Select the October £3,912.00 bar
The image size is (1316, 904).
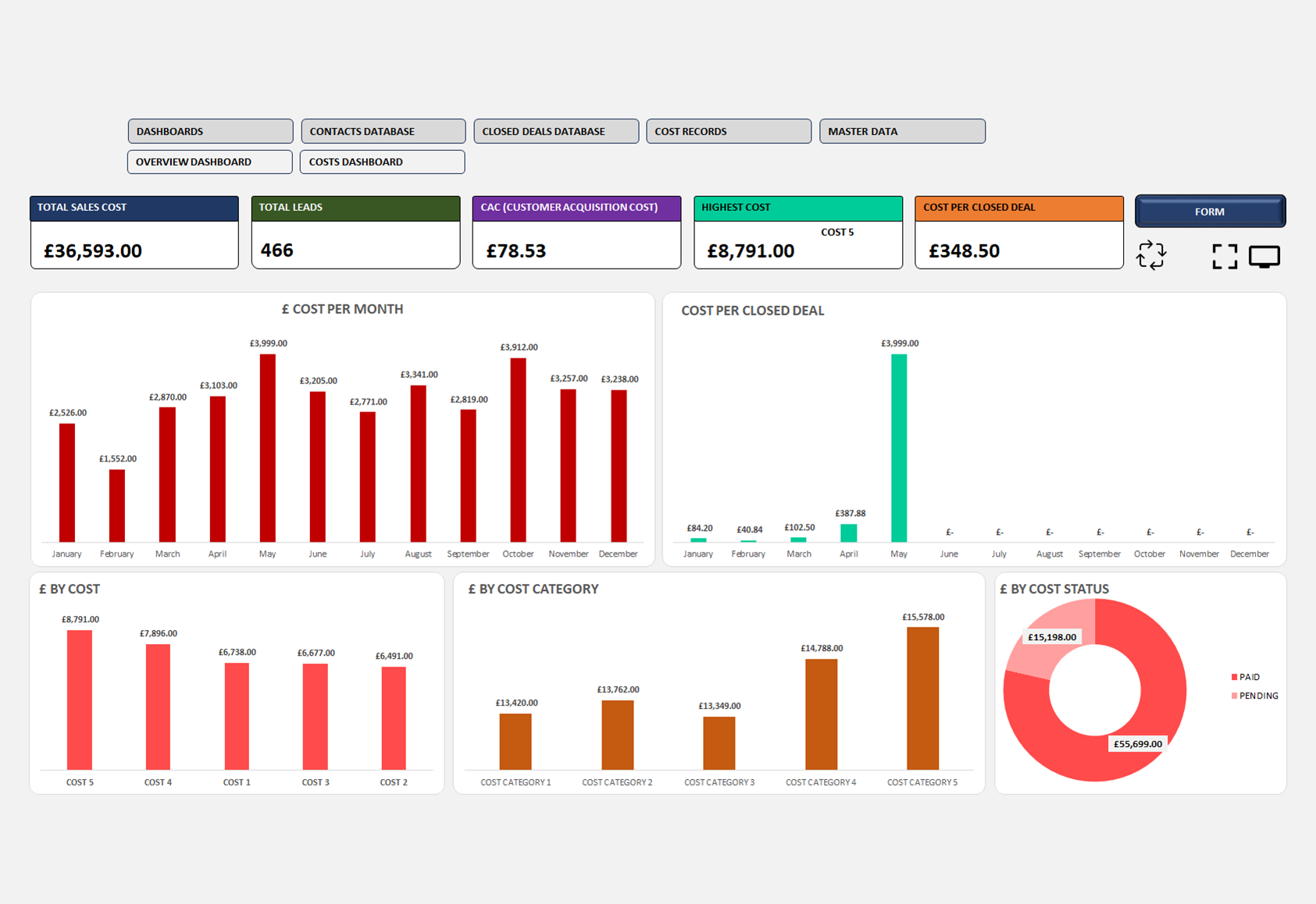click(x=518, y=450)
